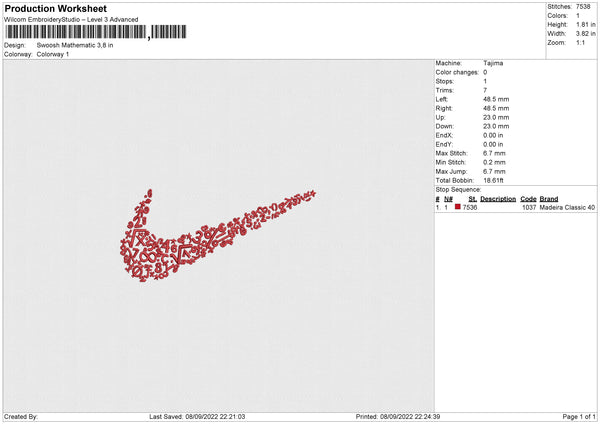Click the Total Bobbin value 18.61ft
The height and width of the screenshot is (424, 600).
click(x=493, y=181)
